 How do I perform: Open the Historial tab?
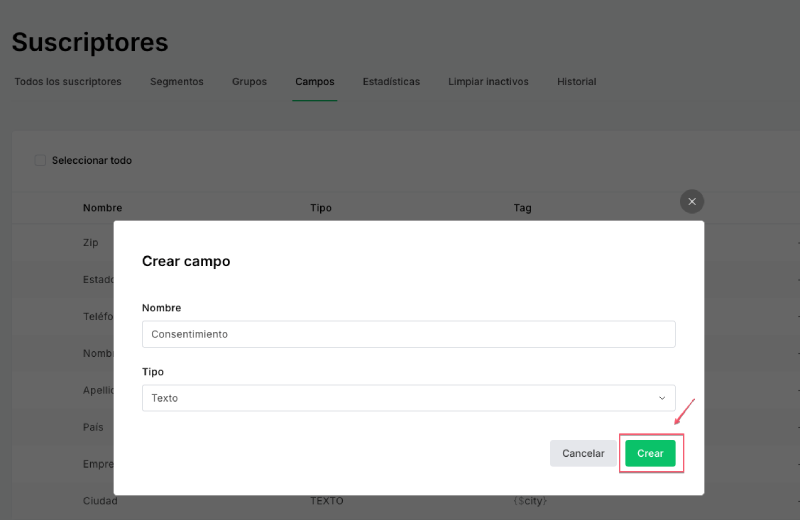click(577, 82)
